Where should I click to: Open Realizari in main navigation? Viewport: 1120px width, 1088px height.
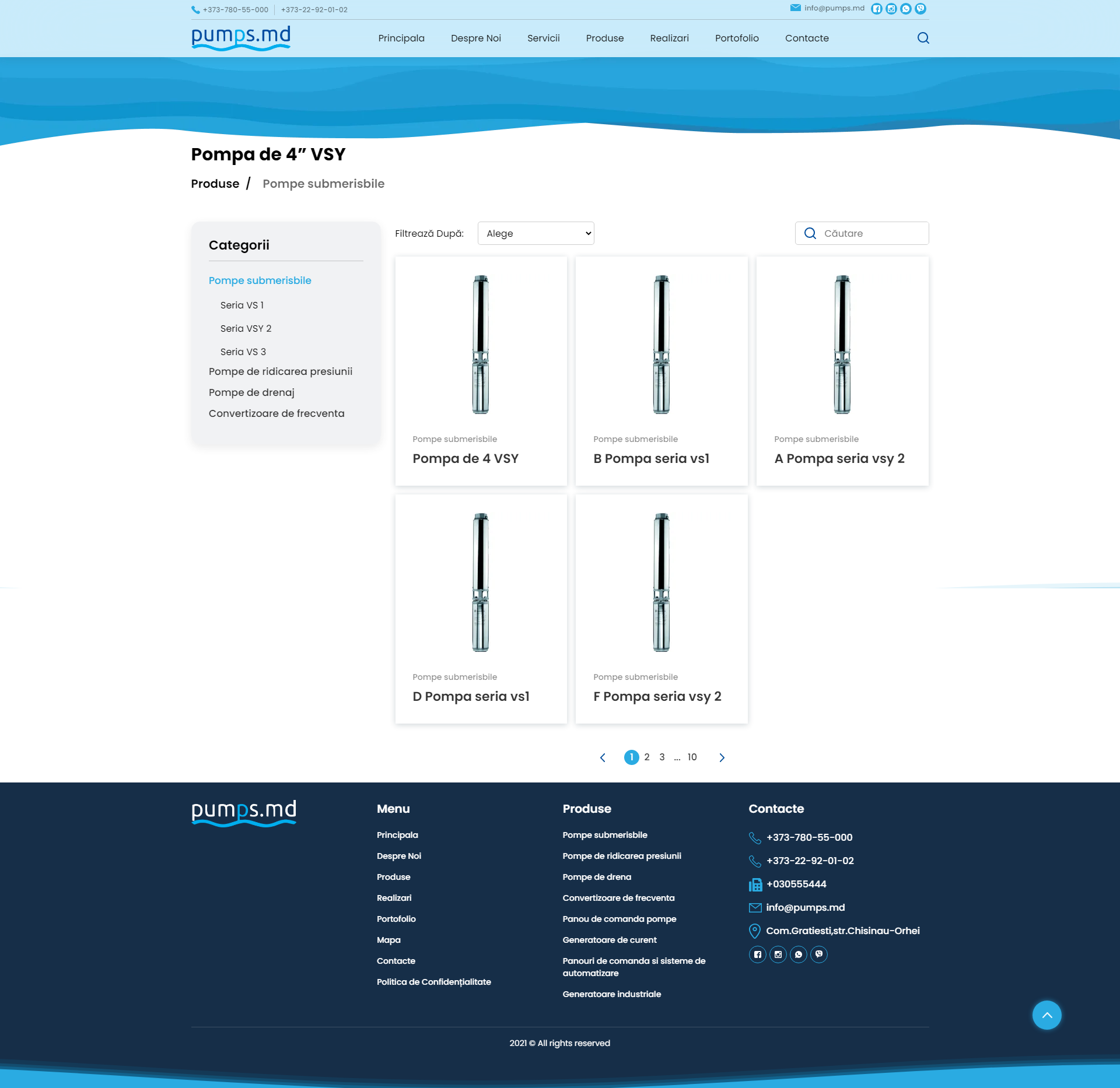tap(670, 38)
